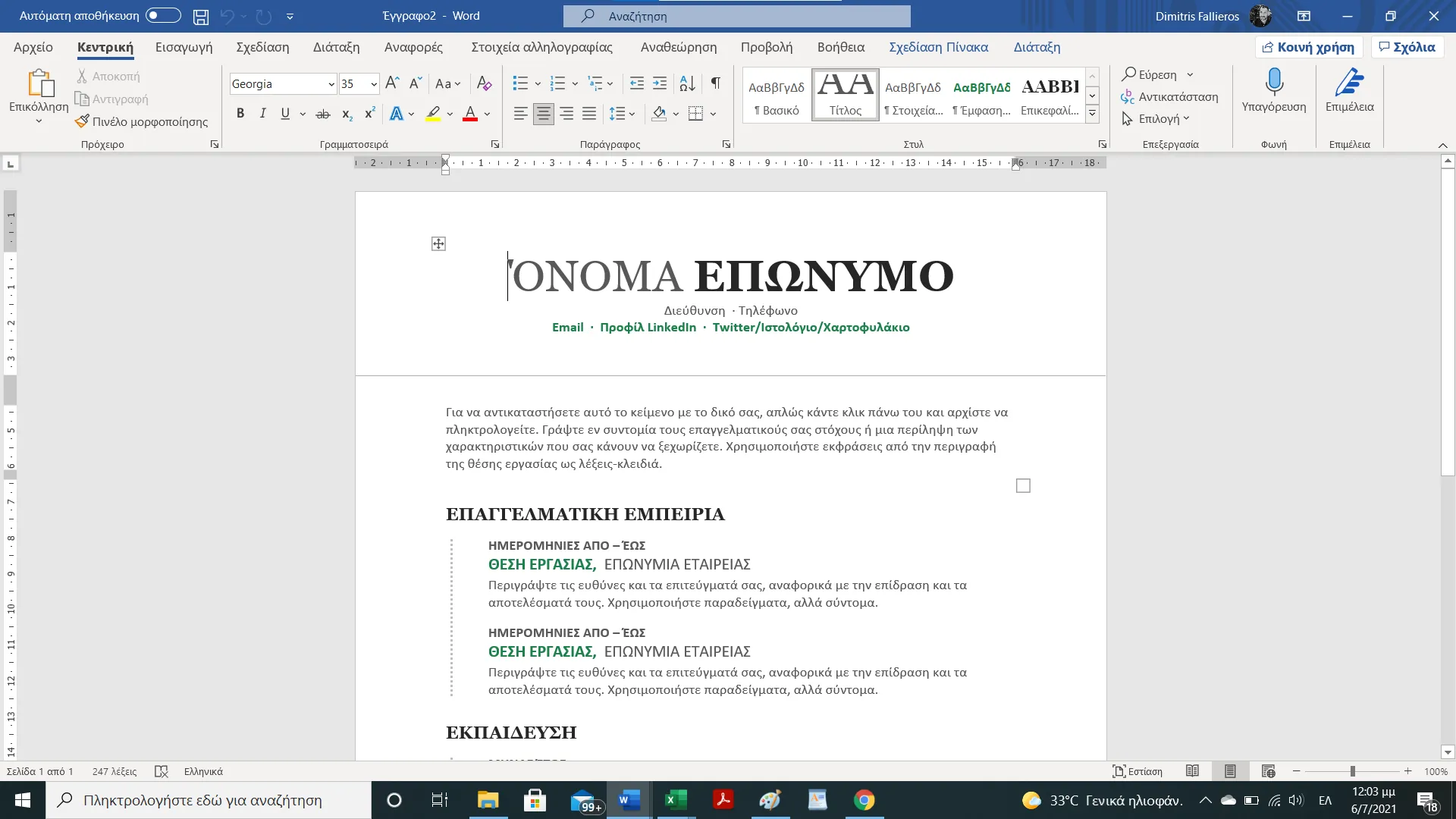Click the Dictate microphone icon
The width and height of the screenshot is (1456, 819).
pyautogui.click(x=1274, y=82)
